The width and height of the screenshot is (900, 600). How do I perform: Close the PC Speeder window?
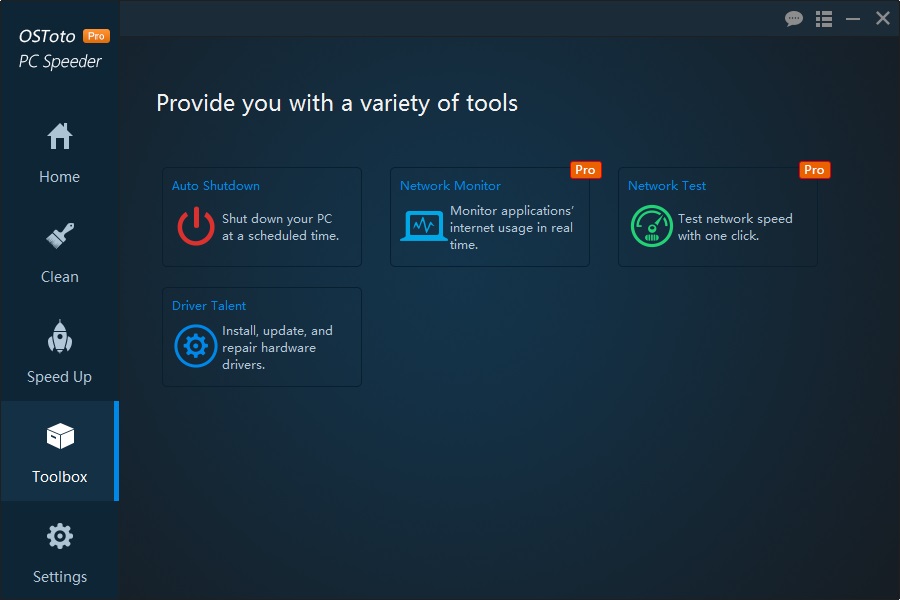pyautogui.click(x=883, y=18)
